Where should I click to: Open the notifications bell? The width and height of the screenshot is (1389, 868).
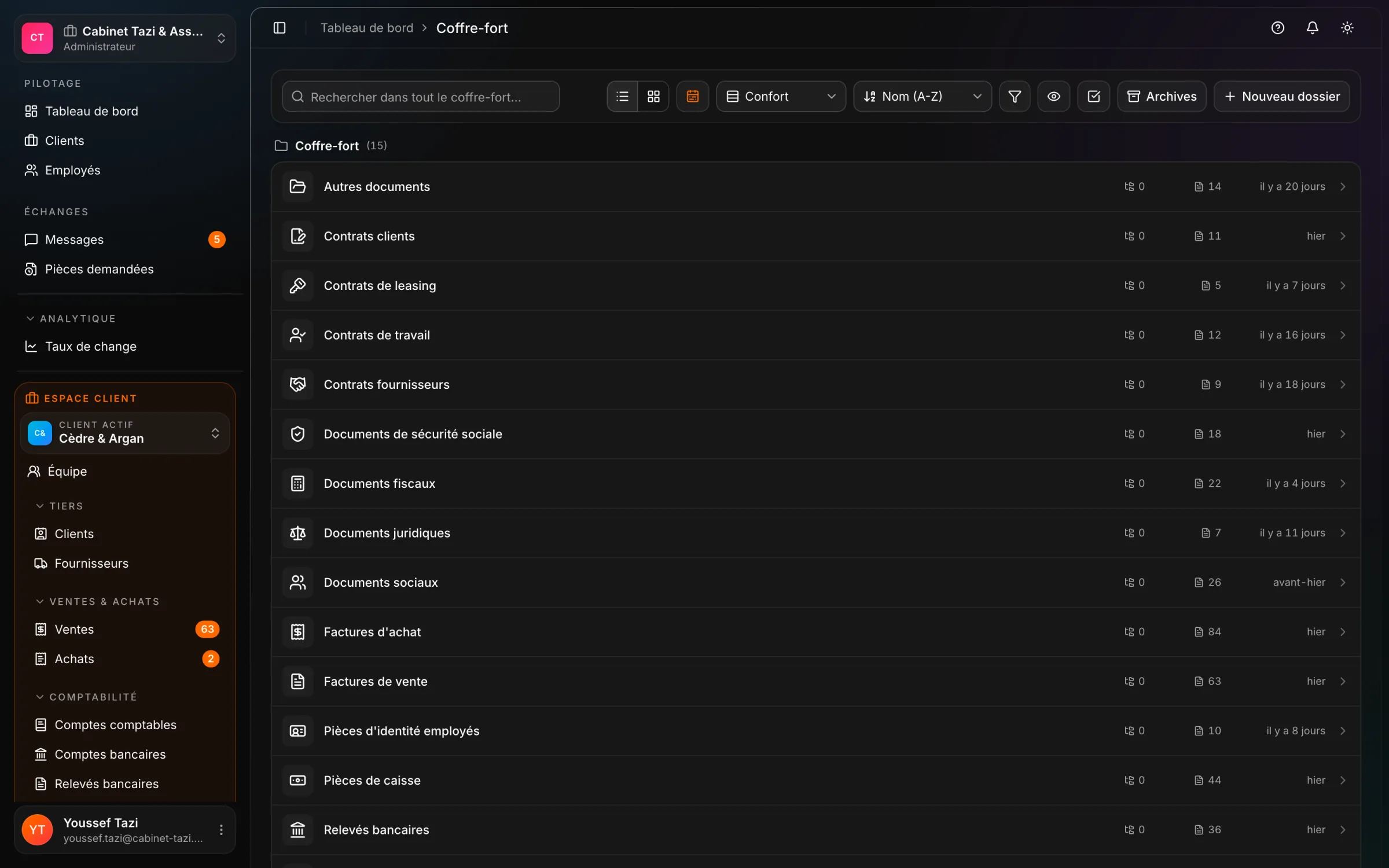[1313, 28]
